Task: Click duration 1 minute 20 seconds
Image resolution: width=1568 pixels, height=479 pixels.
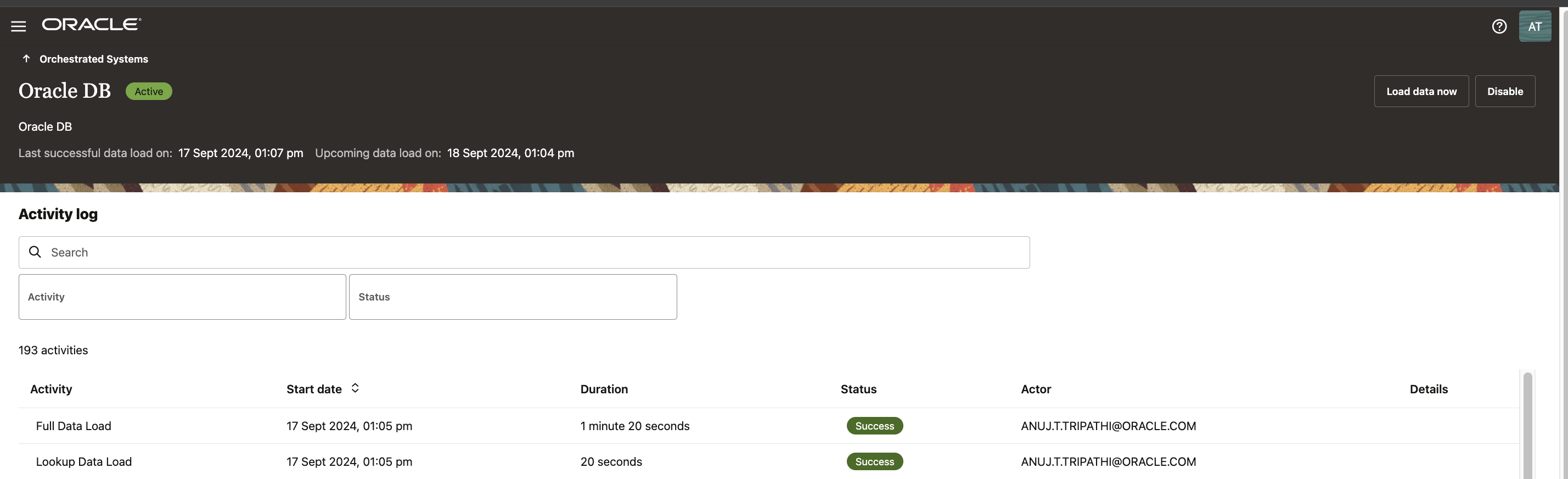Action: (x=634, y=426)
